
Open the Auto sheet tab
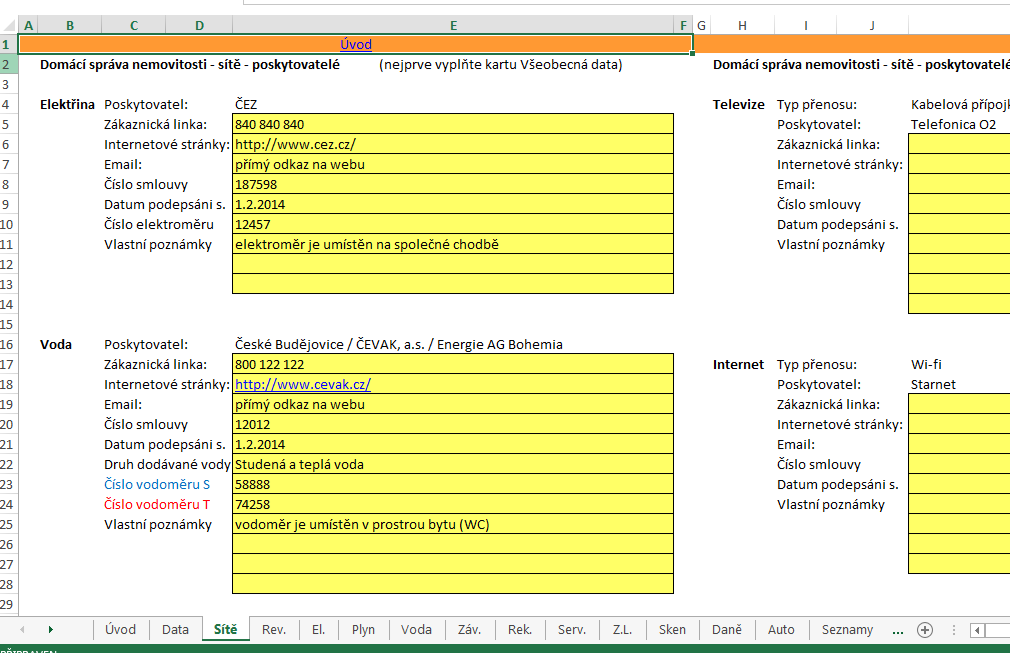tap(781, 630)
